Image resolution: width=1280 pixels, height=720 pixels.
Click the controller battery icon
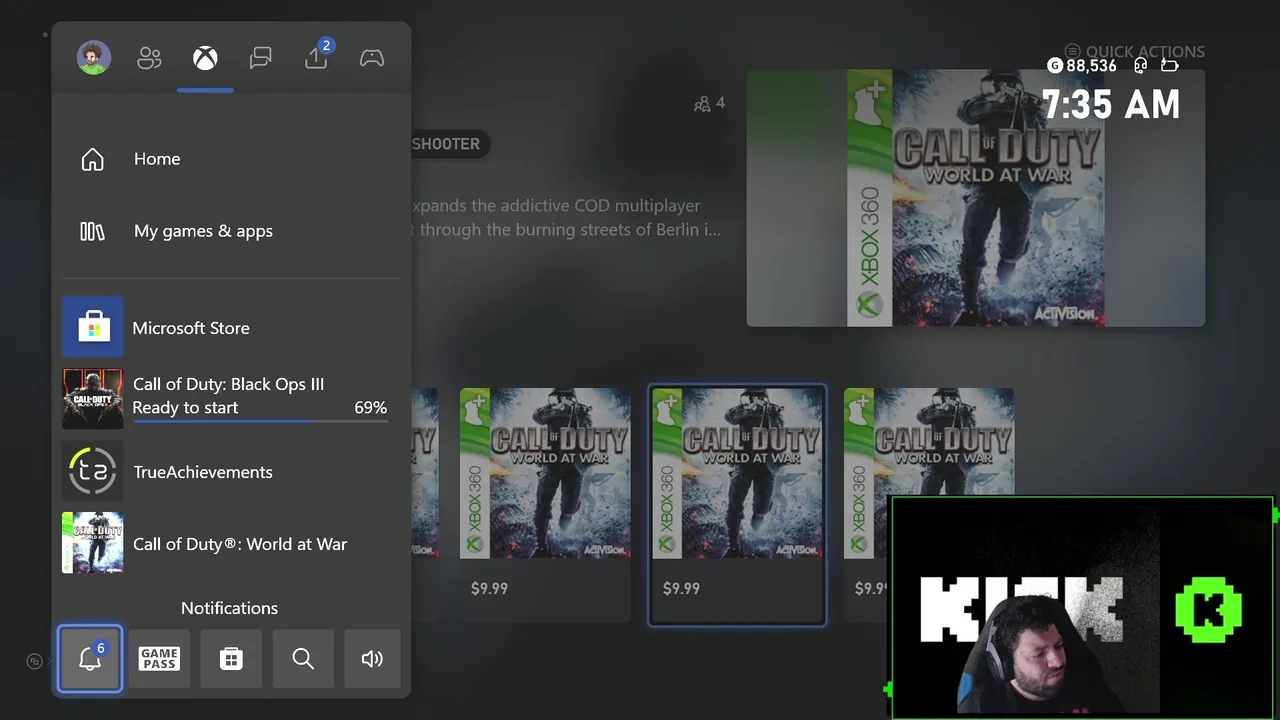click(1170, 65)
